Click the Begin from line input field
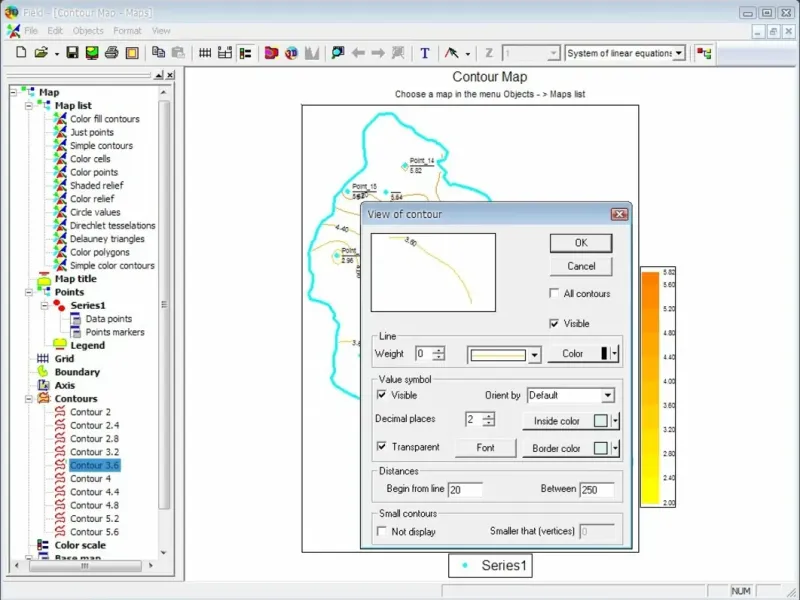 (x=465, y=489)
